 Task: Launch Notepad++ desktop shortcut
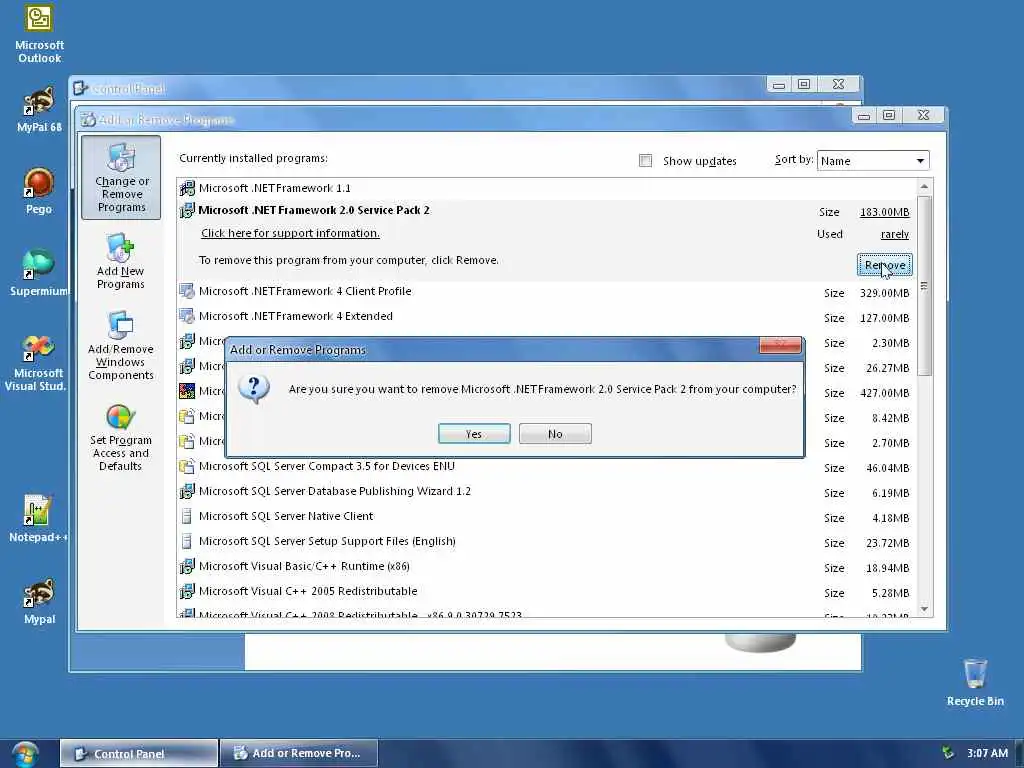pyautogui.click(x=37, y=519)
